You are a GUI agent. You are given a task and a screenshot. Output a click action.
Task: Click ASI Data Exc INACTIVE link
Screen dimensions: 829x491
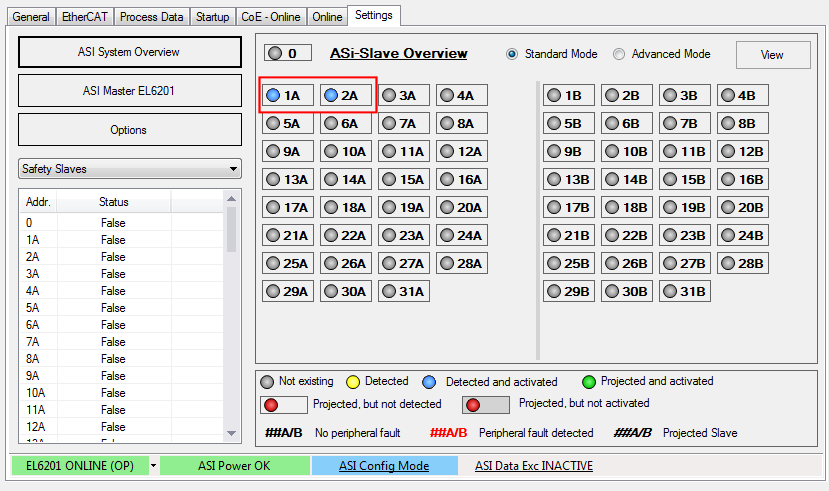[533, 466]
